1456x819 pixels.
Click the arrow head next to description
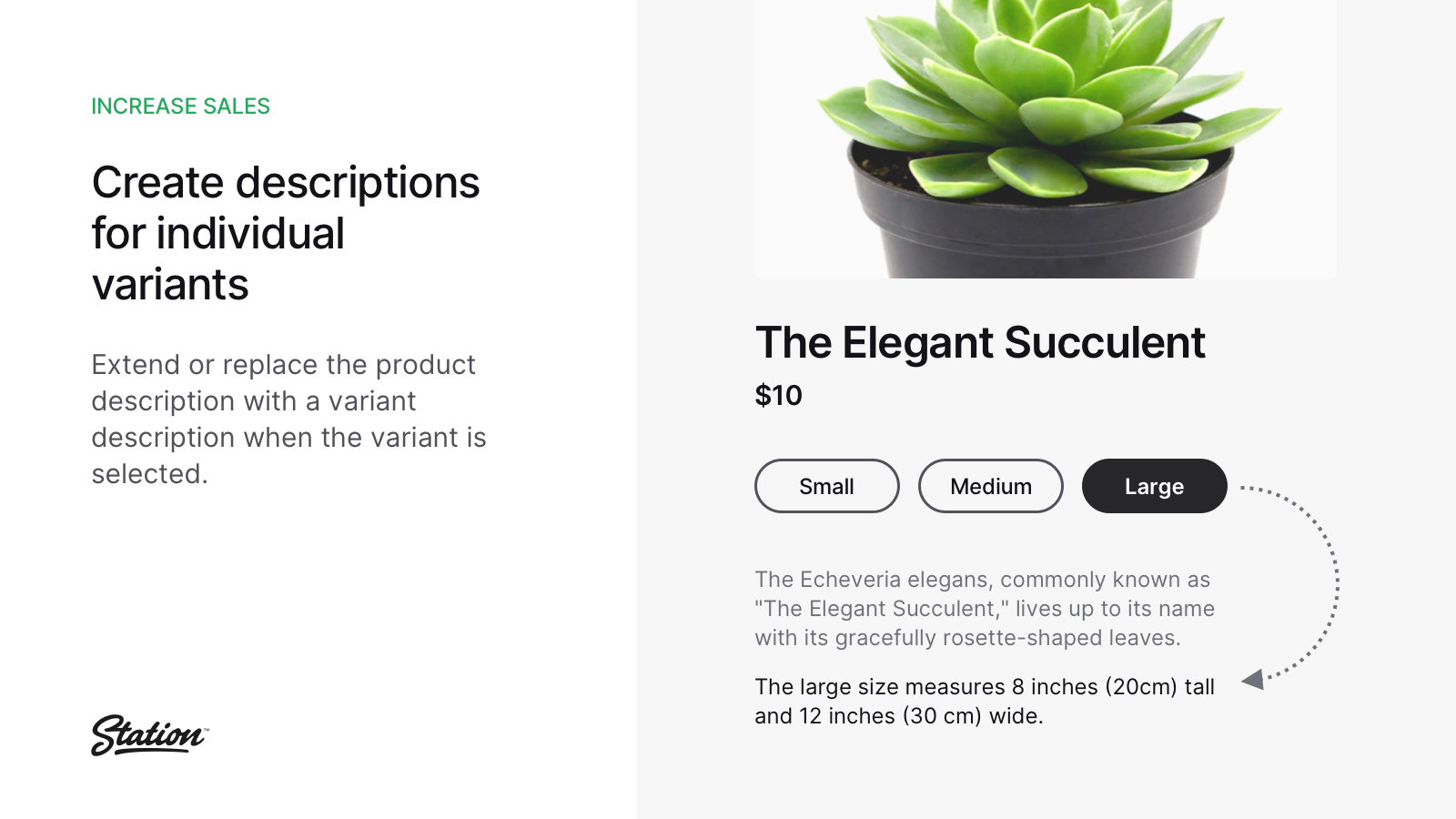coord(1254,680)
